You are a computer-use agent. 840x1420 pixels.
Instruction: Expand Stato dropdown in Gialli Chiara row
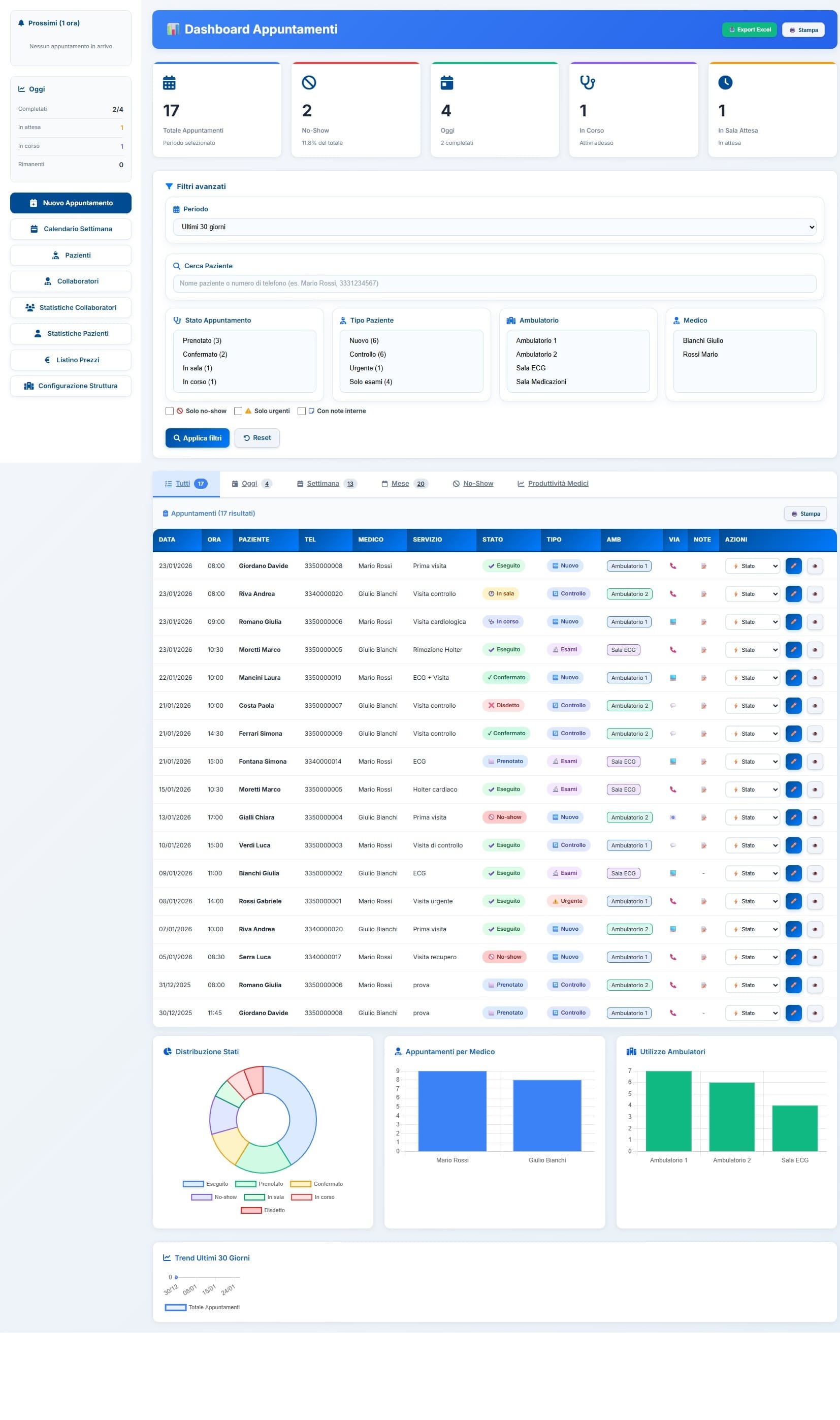[752, 817]
